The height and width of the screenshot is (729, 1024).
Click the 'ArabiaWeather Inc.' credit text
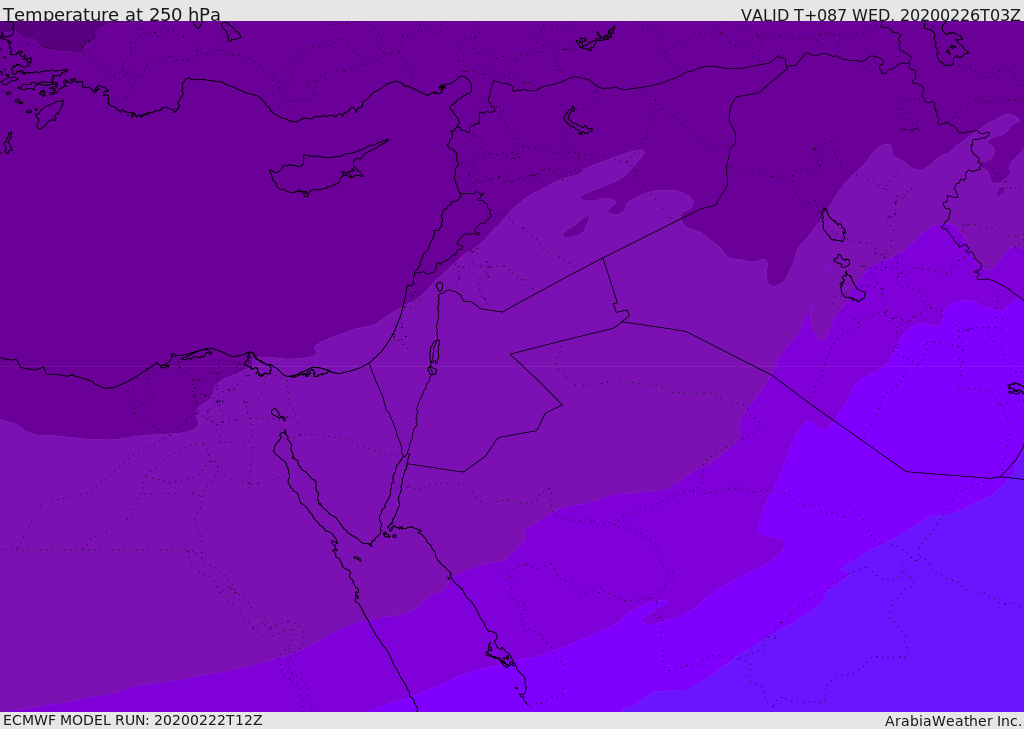[953, 721]
